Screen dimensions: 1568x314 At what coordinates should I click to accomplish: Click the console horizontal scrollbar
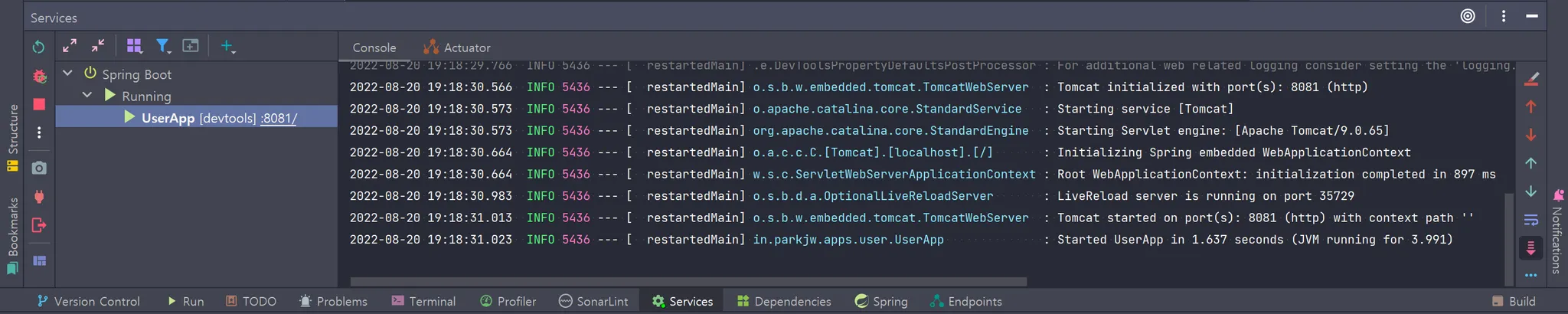pos(688,281)
